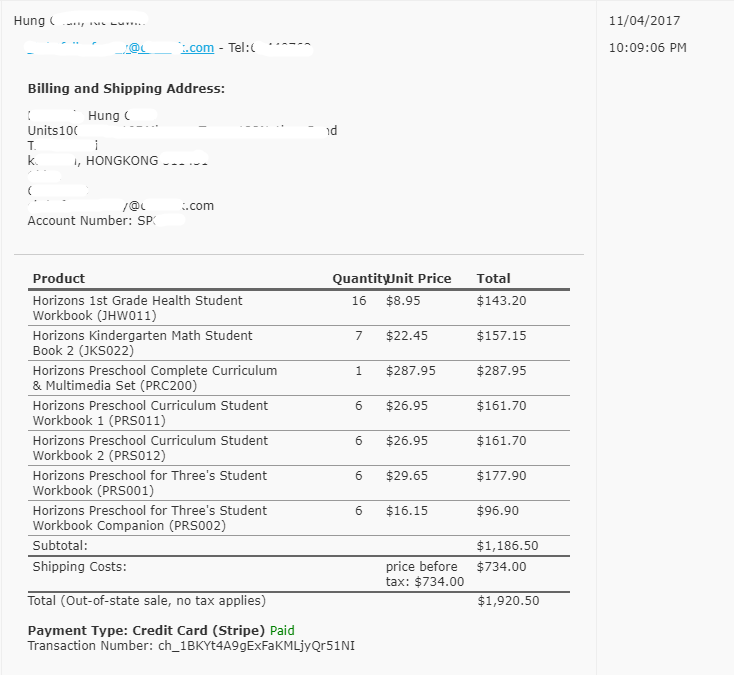Click subtotal amount $1,186.50
Viewport: 734px width, 675px height.
(x=507, y=546)
